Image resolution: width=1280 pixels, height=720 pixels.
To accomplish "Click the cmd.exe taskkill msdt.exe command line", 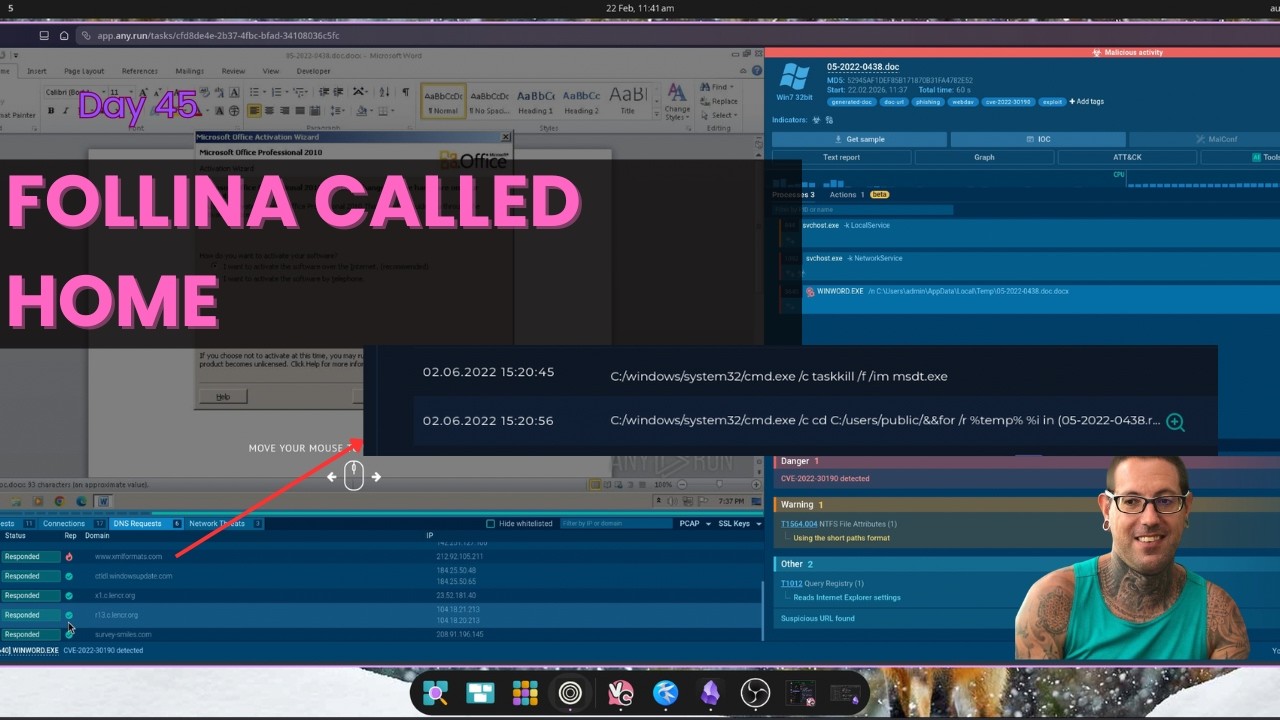I will (x=779, y=376).
